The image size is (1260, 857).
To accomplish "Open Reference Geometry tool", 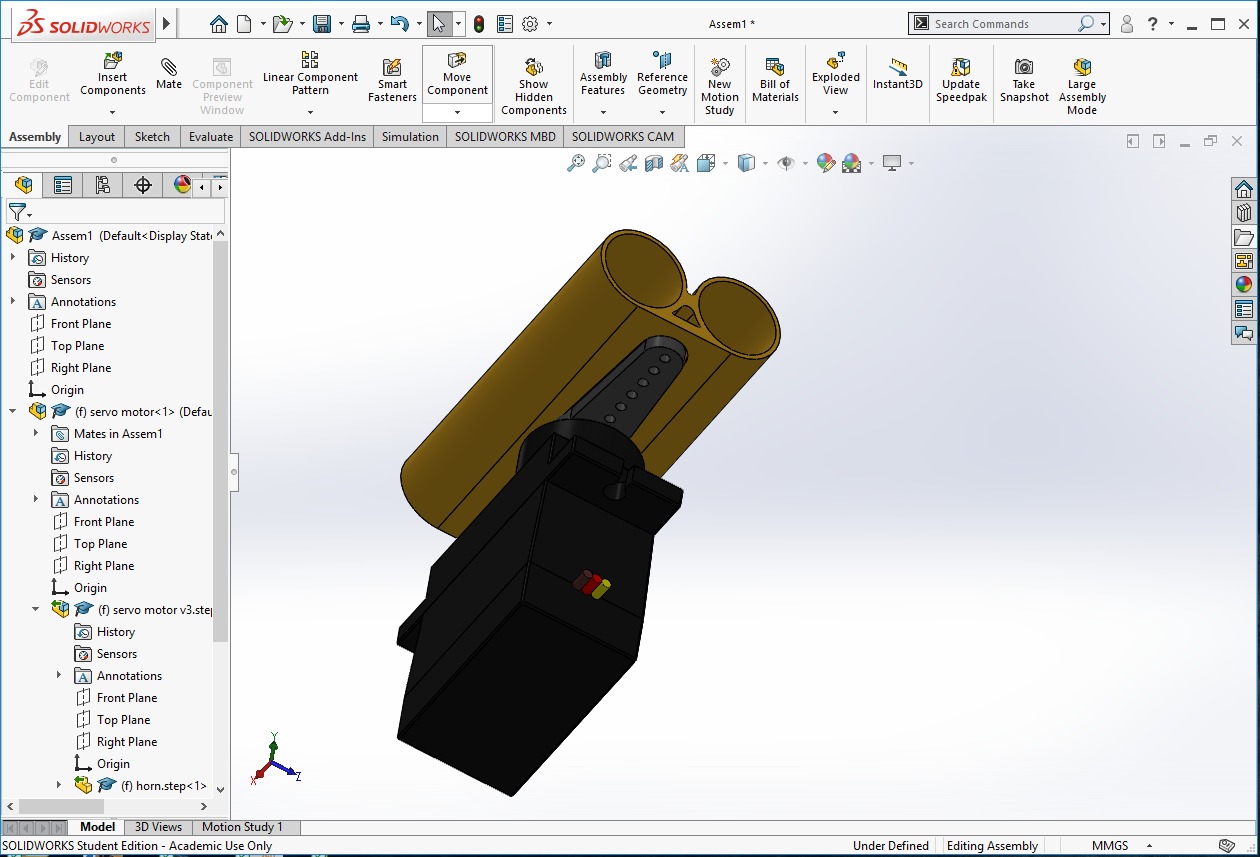I will pos(662,74).
